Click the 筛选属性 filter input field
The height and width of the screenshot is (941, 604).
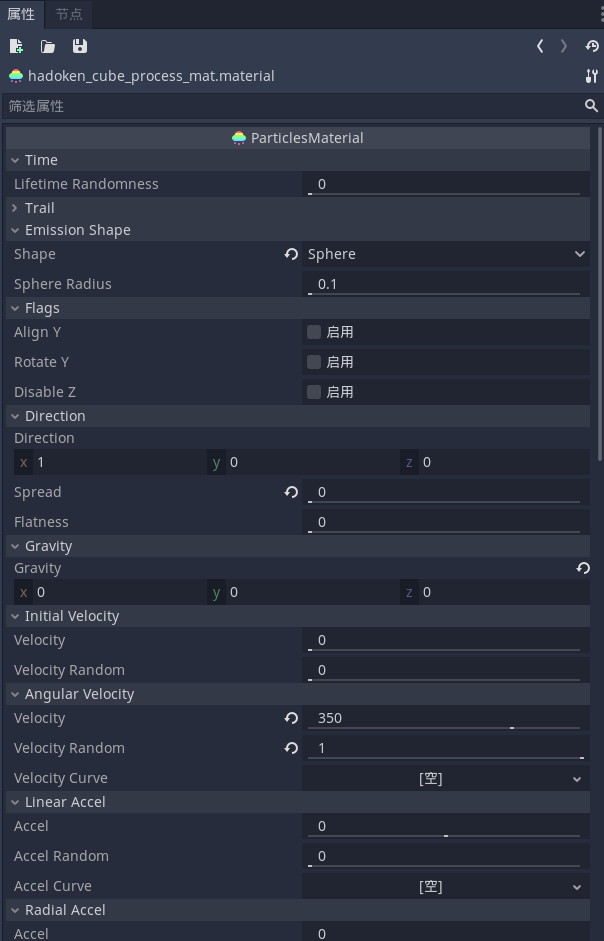click(x=290, y=106)
